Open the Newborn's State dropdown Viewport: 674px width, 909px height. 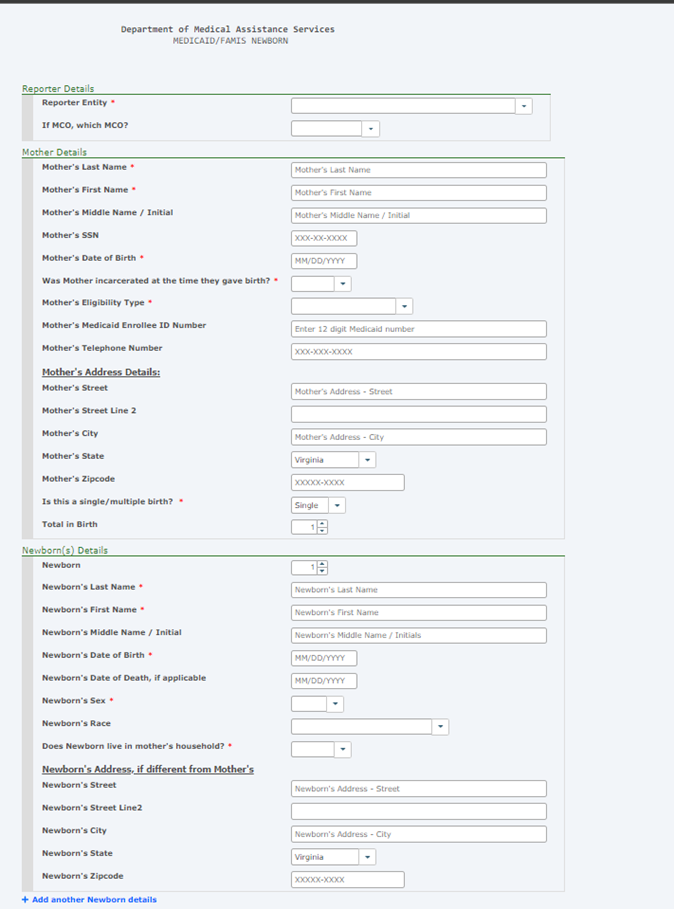pyautogui.click(x=333, y=857)
